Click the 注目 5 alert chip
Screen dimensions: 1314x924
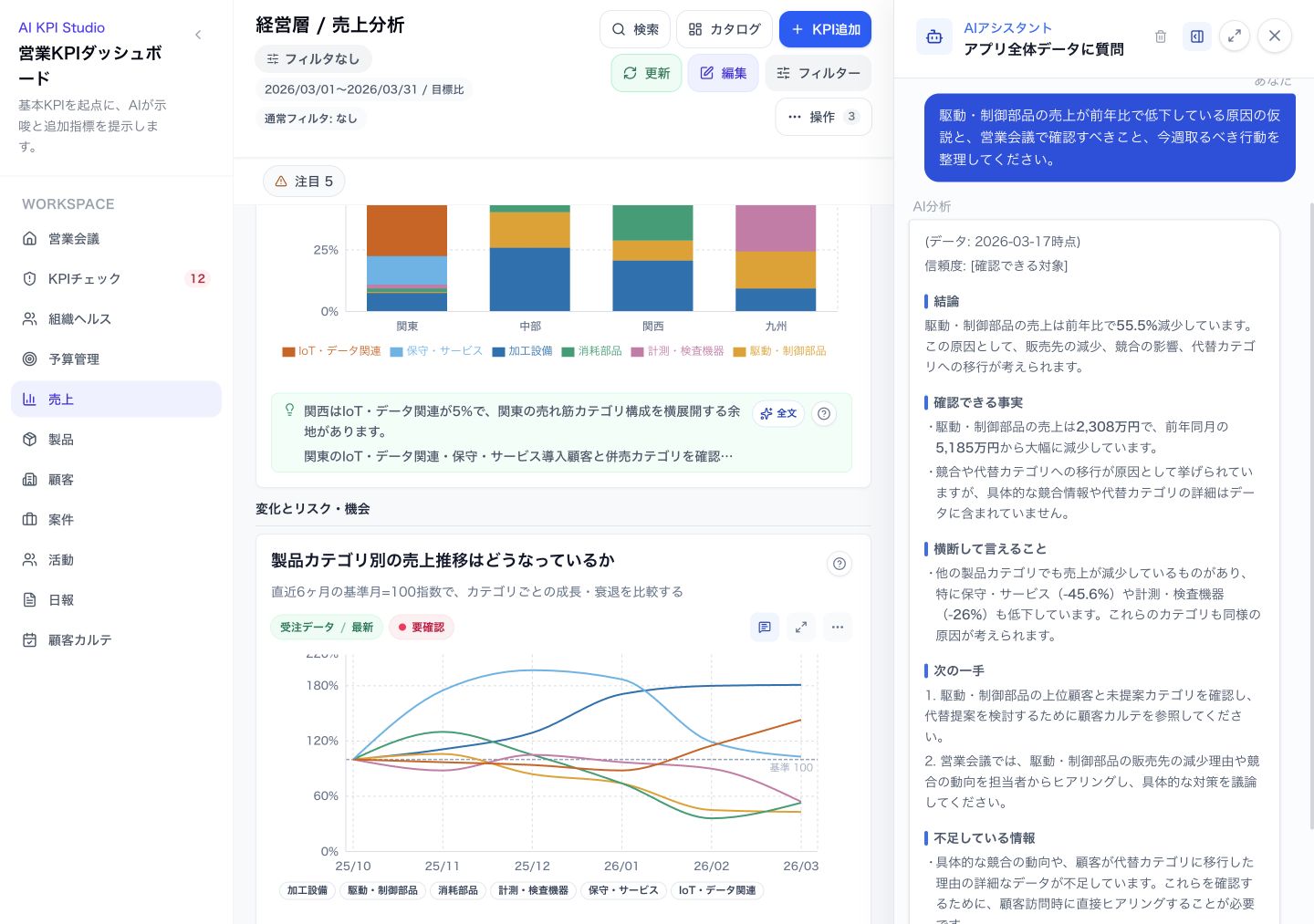pyautogui.click(x=304, y=182)
